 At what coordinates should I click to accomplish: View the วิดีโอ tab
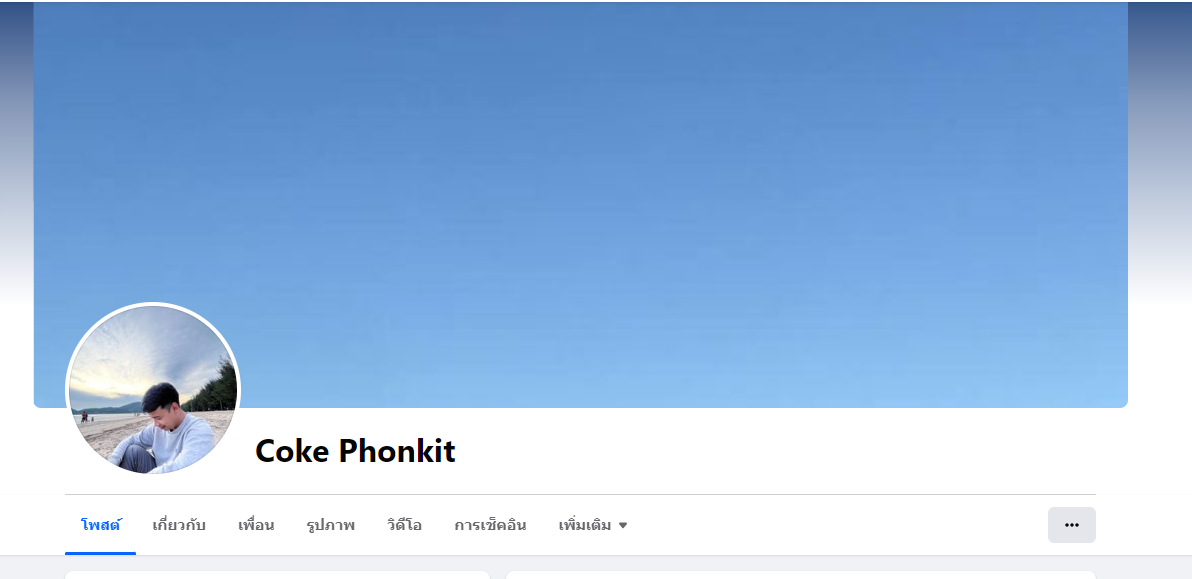click(x=404, y=525)
